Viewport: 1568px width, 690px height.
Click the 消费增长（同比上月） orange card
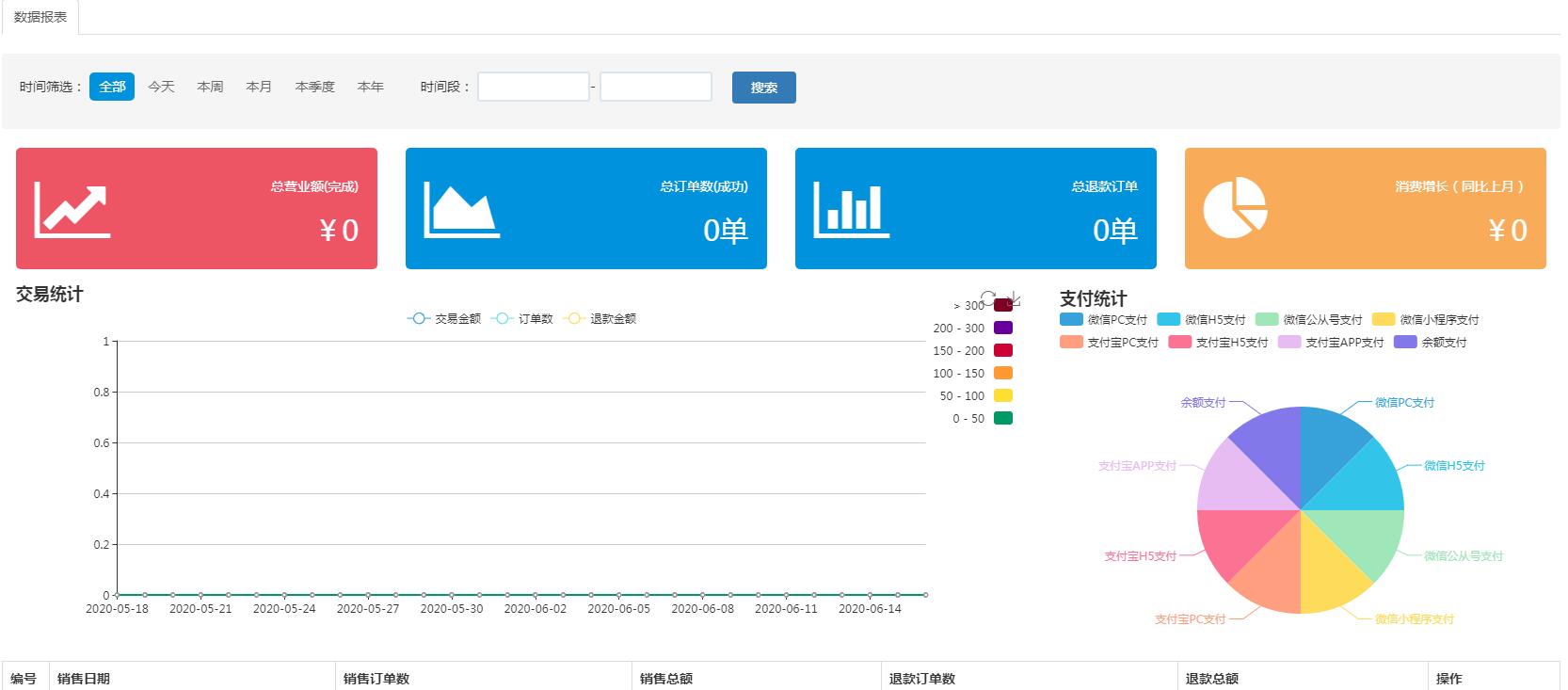[1366, 208]
